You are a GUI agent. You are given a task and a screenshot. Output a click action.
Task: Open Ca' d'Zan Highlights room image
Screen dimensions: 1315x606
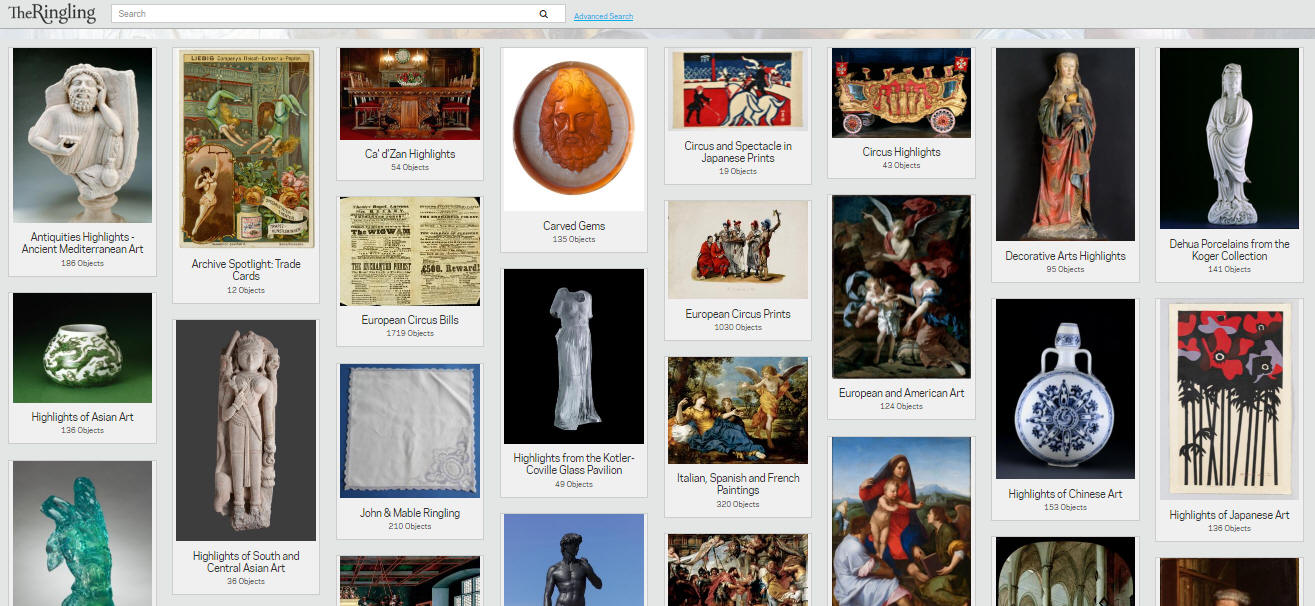tap(410, 94)
